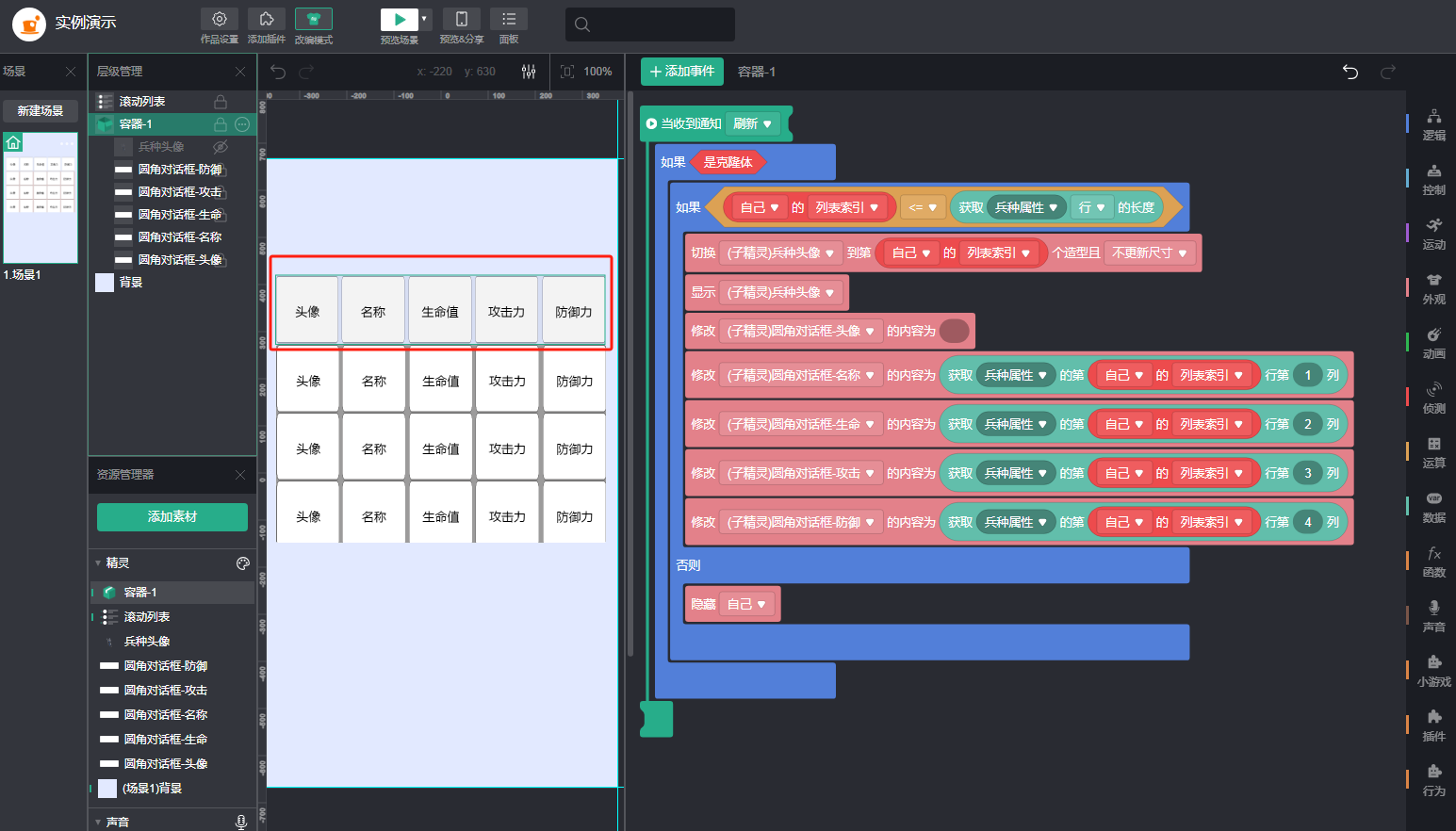Focus the top search field
Image resolution: width=1456 pixels, height=831 pixels.
coord(650,24)
